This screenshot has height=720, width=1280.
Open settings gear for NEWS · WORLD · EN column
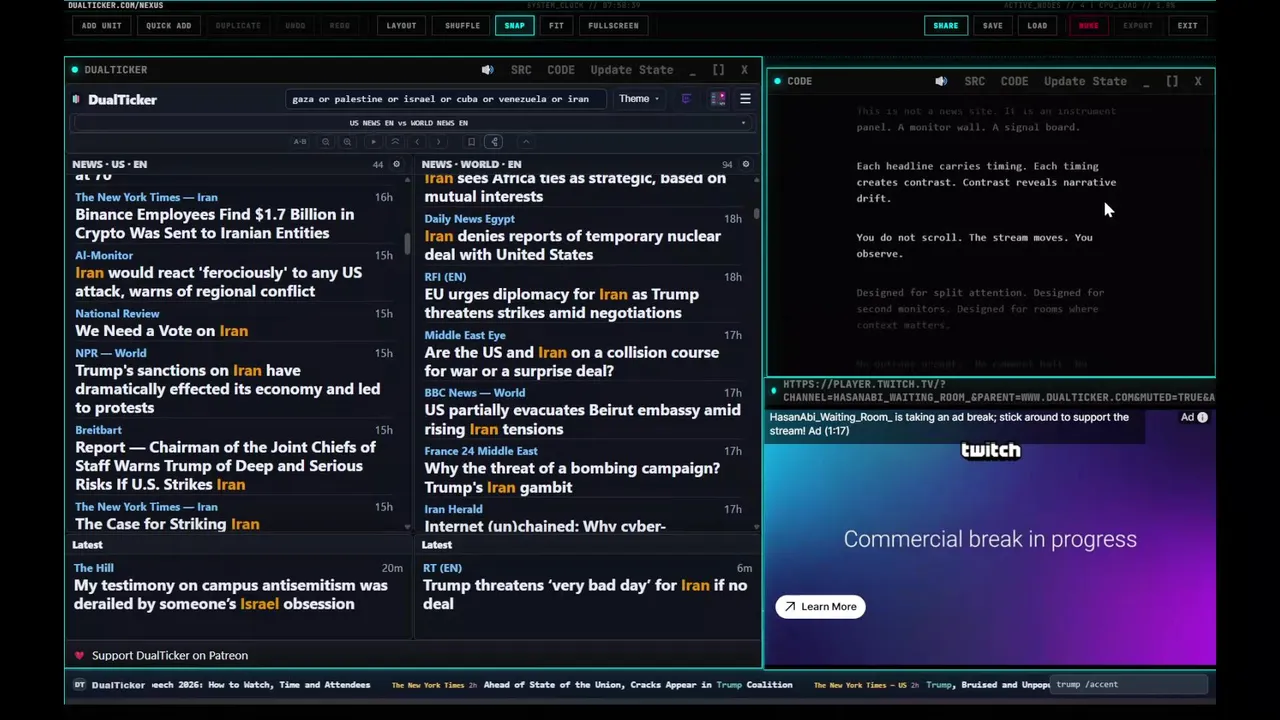click(x=745, y=164)
